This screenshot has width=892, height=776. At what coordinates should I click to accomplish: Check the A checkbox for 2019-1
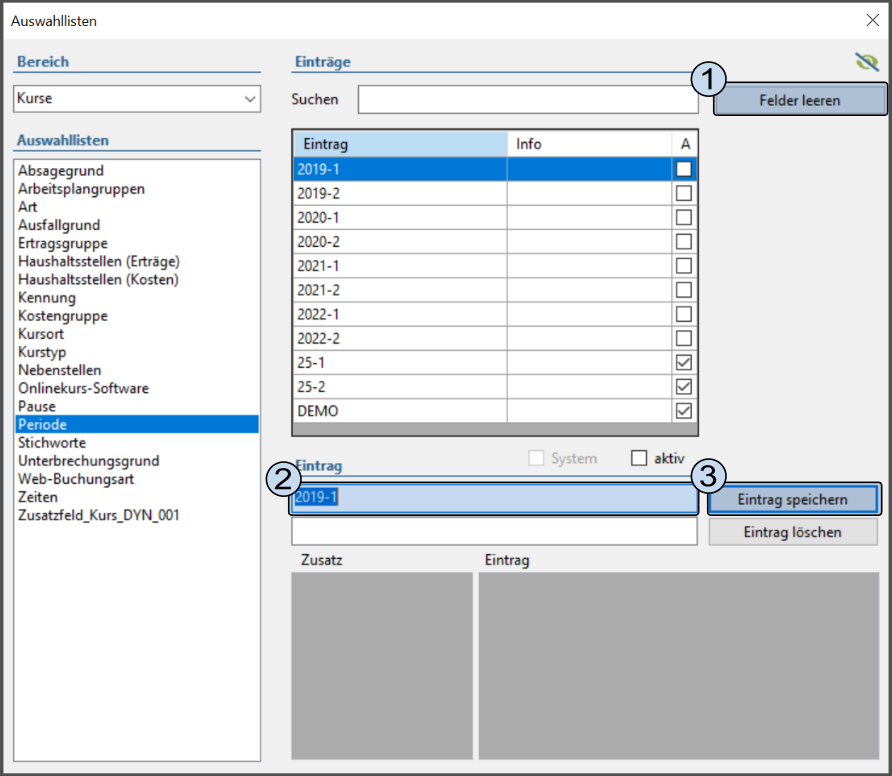(684, 169)
